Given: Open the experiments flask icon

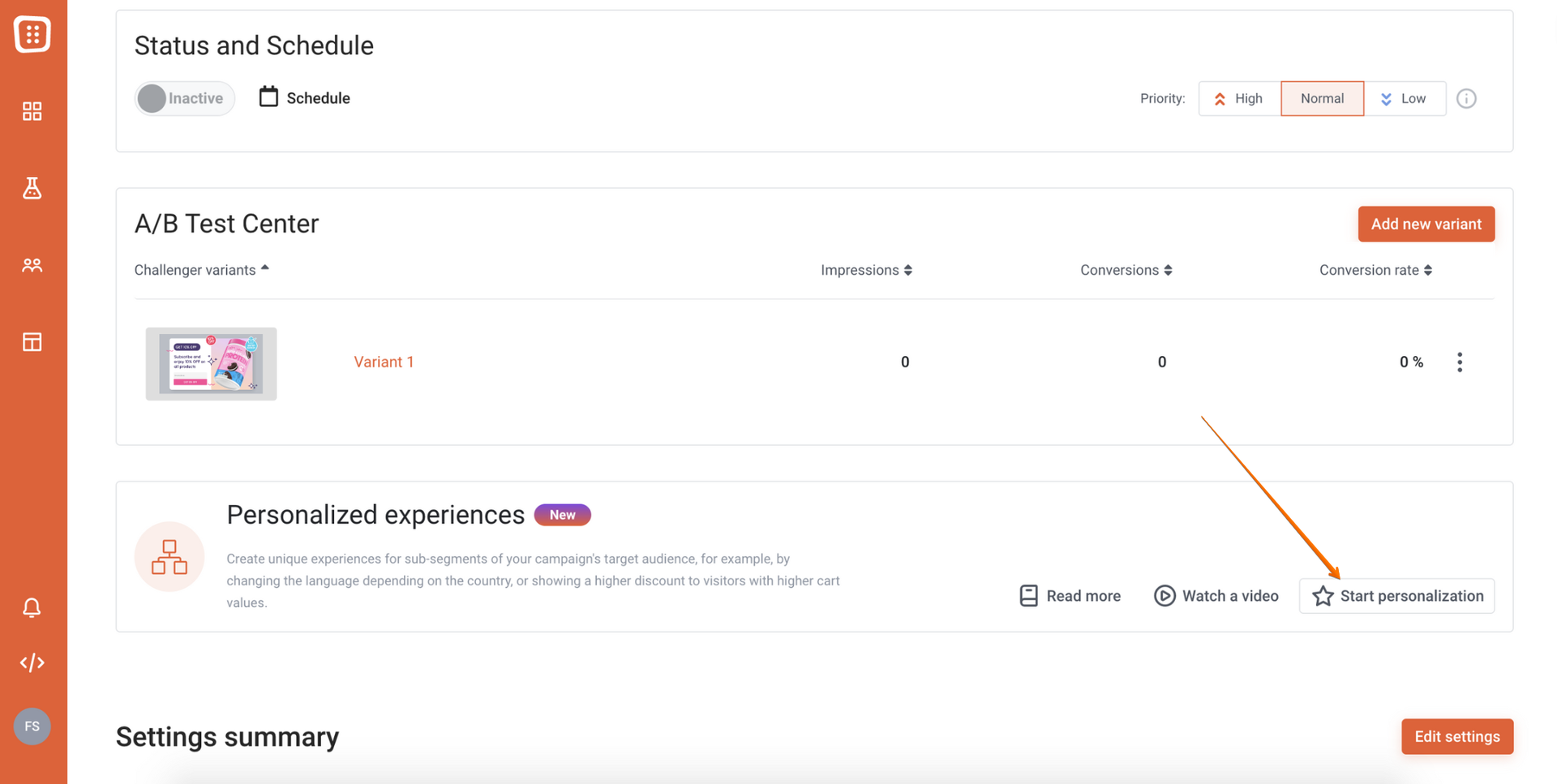Looking at the screenshot, I should (x=32, y=188).
